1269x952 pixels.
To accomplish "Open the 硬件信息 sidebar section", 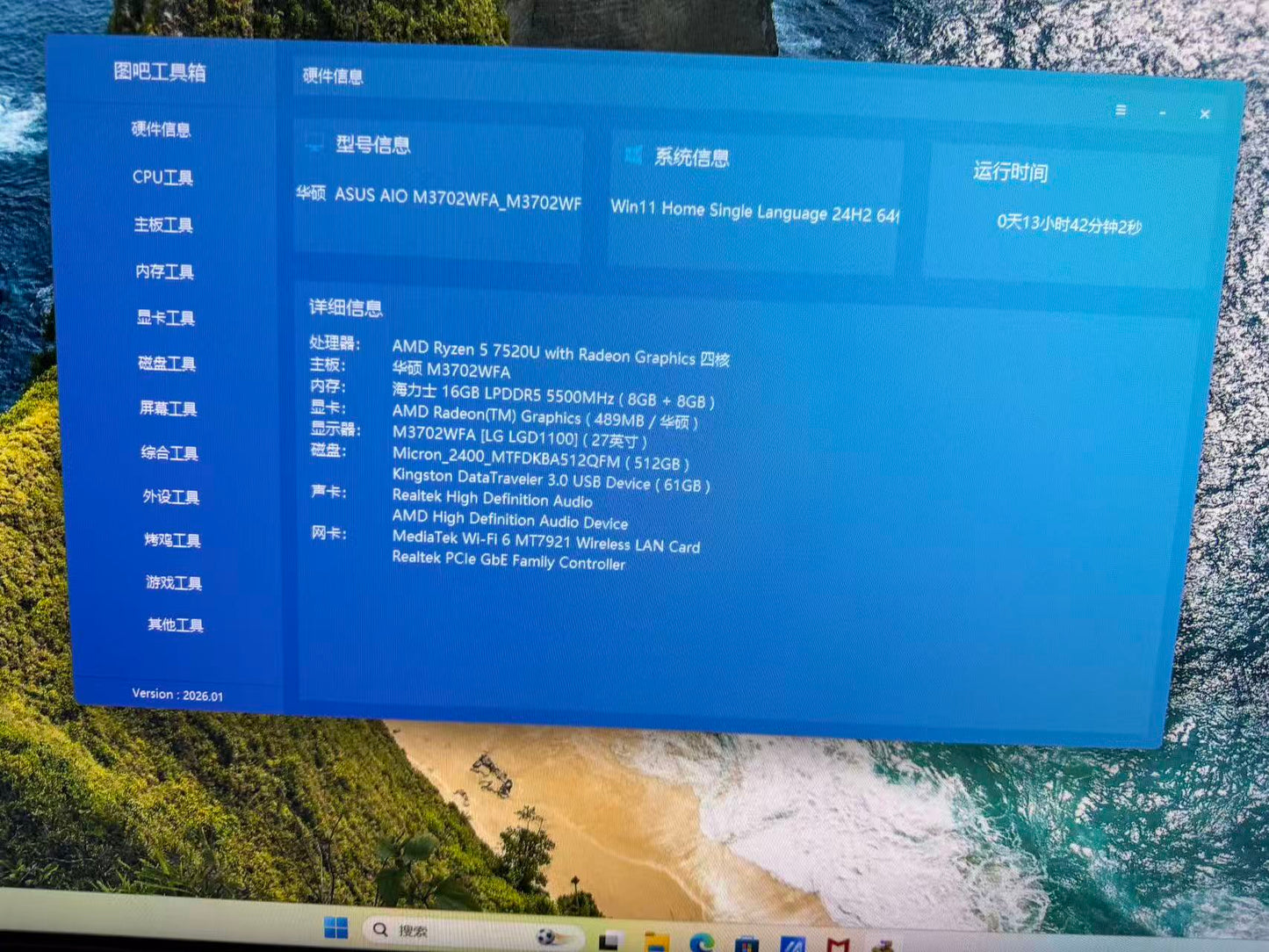I will pos(162,129).
